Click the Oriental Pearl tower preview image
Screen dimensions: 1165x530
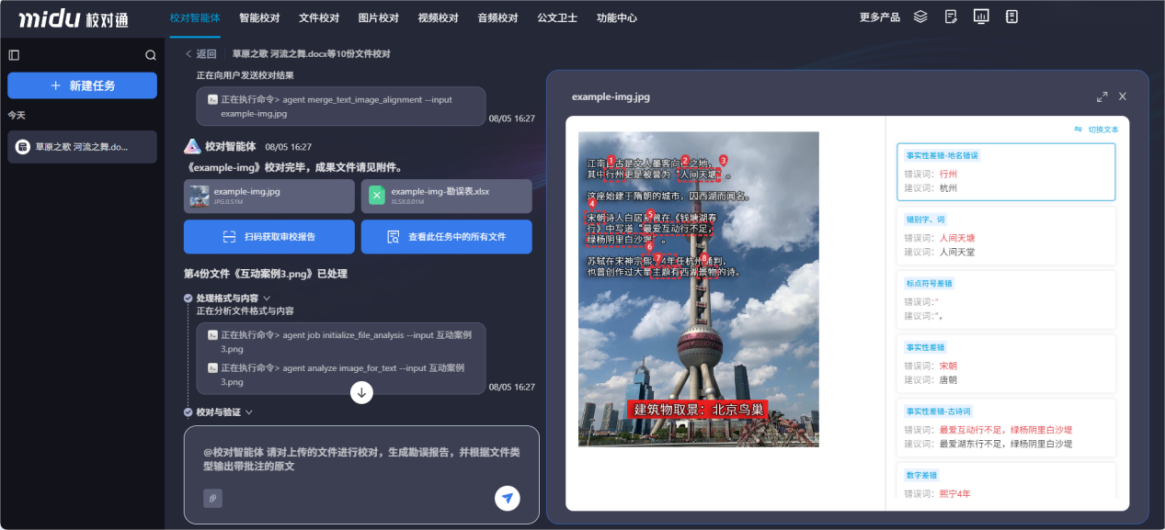point(698,289)
